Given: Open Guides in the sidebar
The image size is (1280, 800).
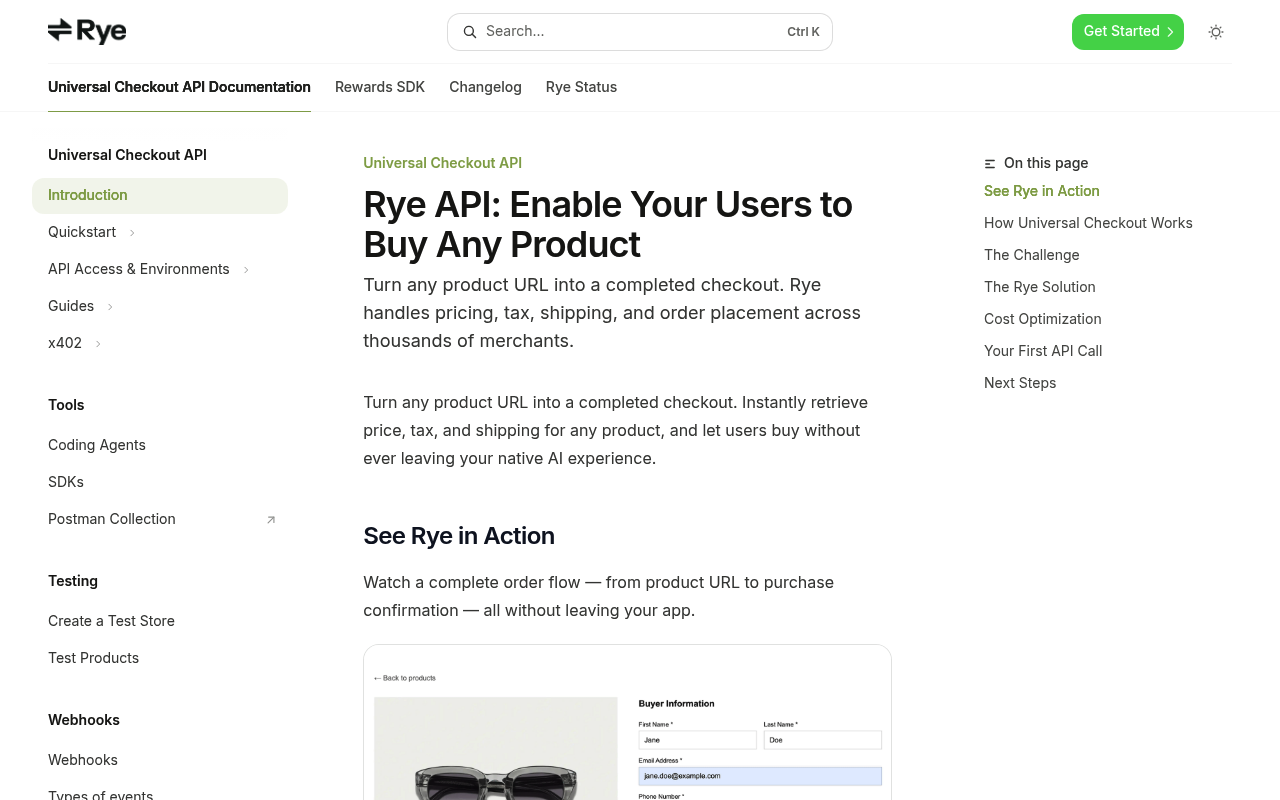Looking at the screenshot, I should click(x=71, y=306).
